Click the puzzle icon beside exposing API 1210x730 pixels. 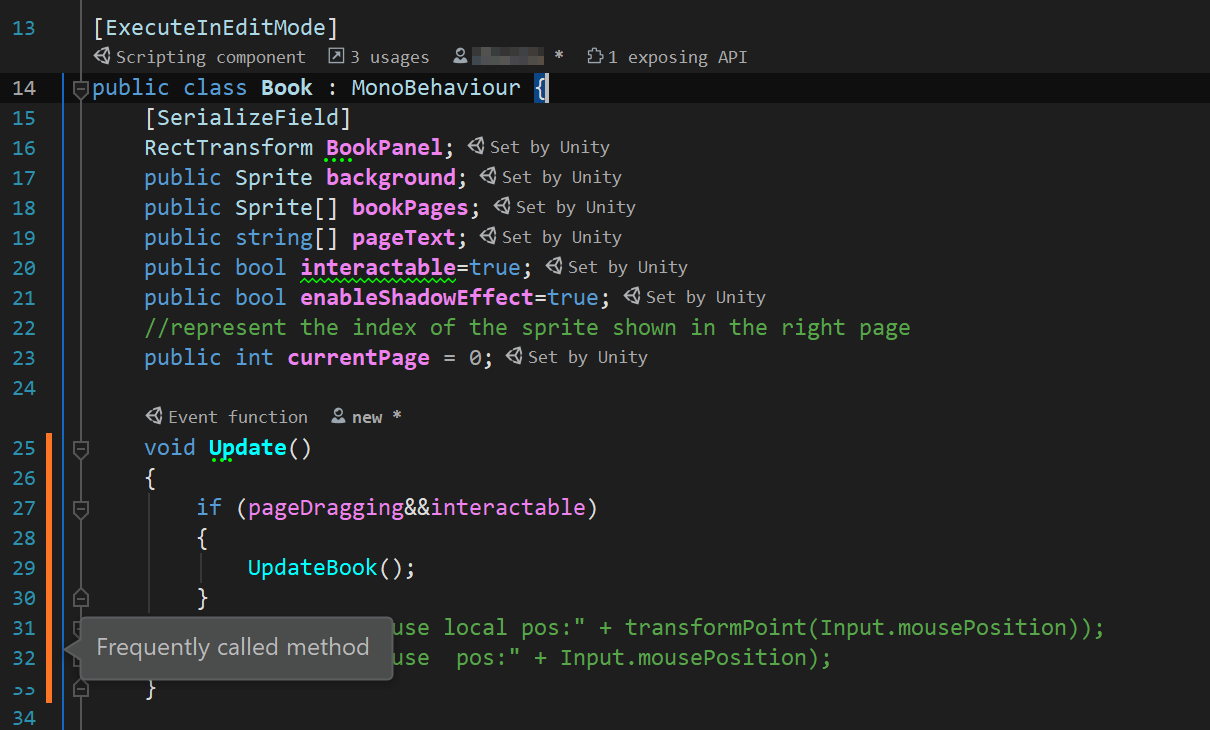pos(595,57)
